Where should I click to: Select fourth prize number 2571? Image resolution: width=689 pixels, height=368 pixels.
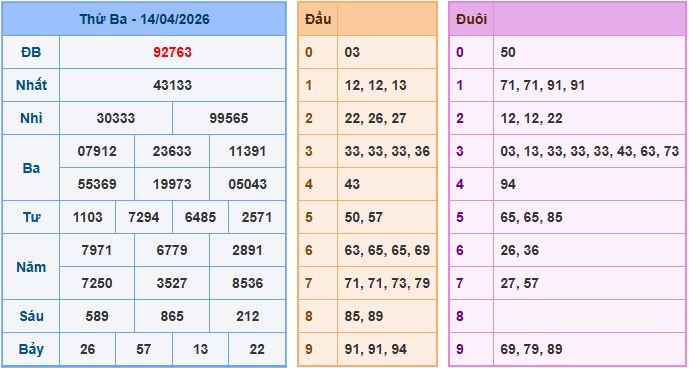point(257,217)
